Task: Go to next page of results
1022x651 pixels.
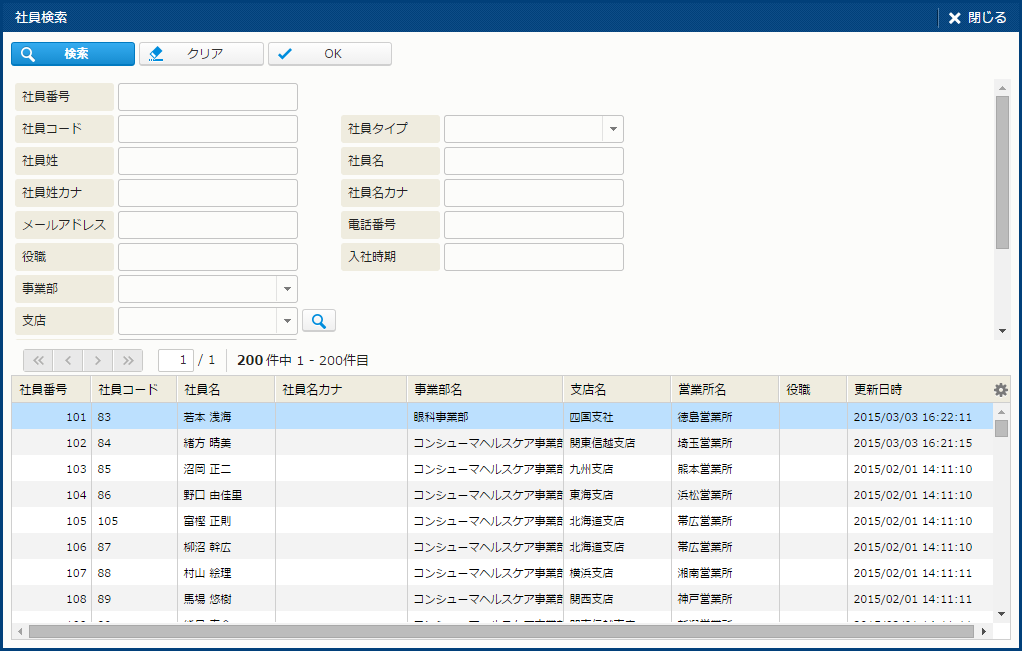Action: coord(98,360)
